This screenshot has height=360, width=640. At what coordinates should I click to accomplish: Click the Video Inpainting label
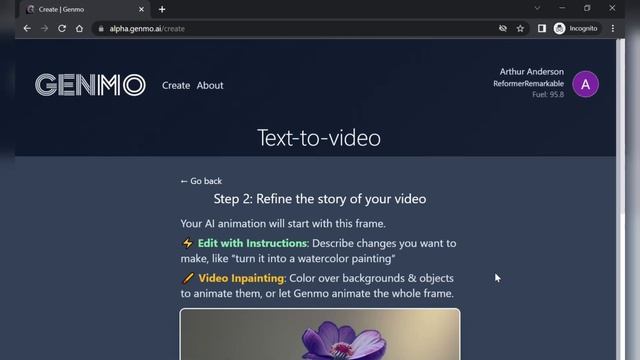point(242,278)
